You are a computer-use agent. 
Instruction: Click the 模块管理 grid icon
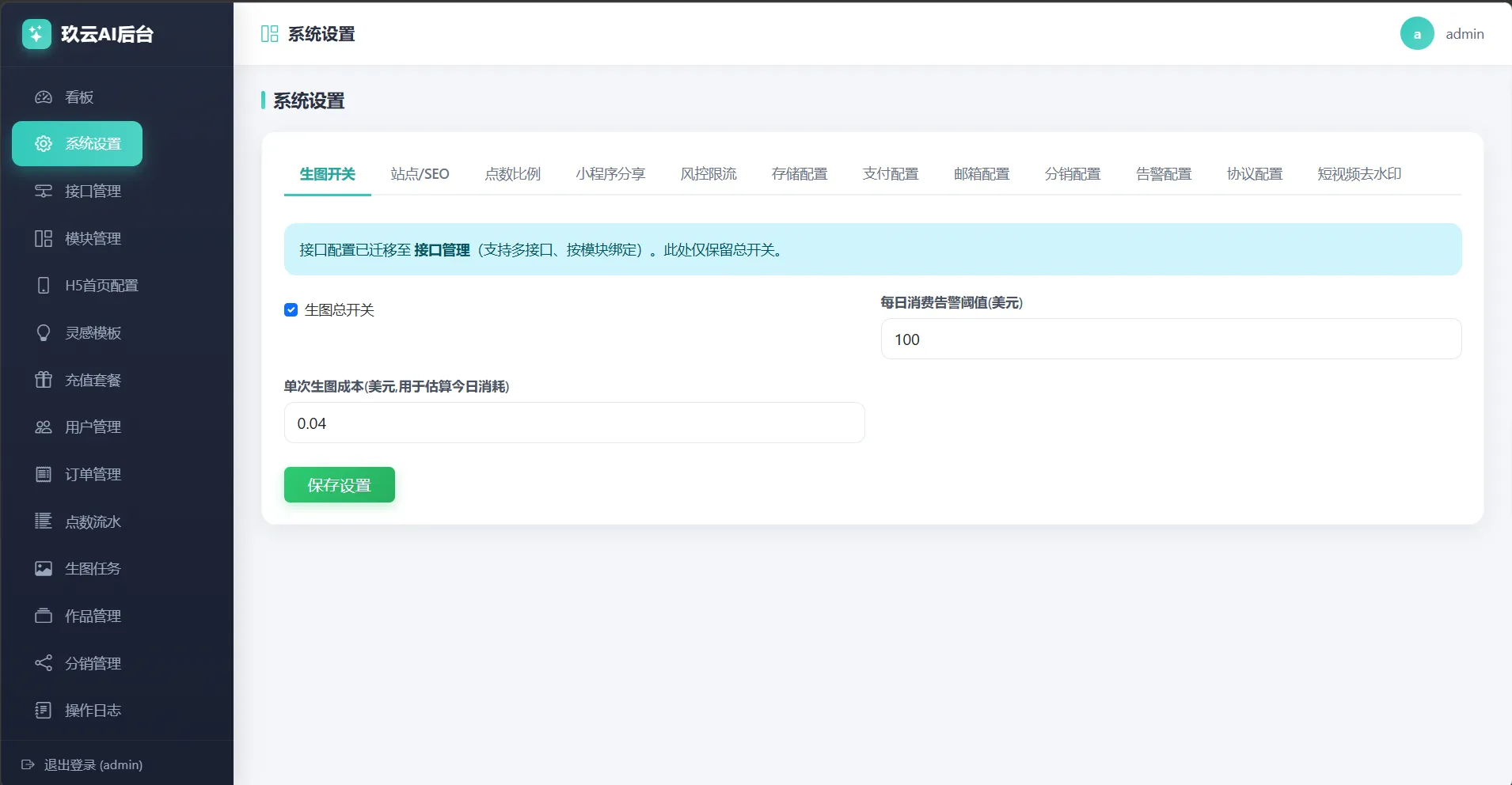[44, 238]
